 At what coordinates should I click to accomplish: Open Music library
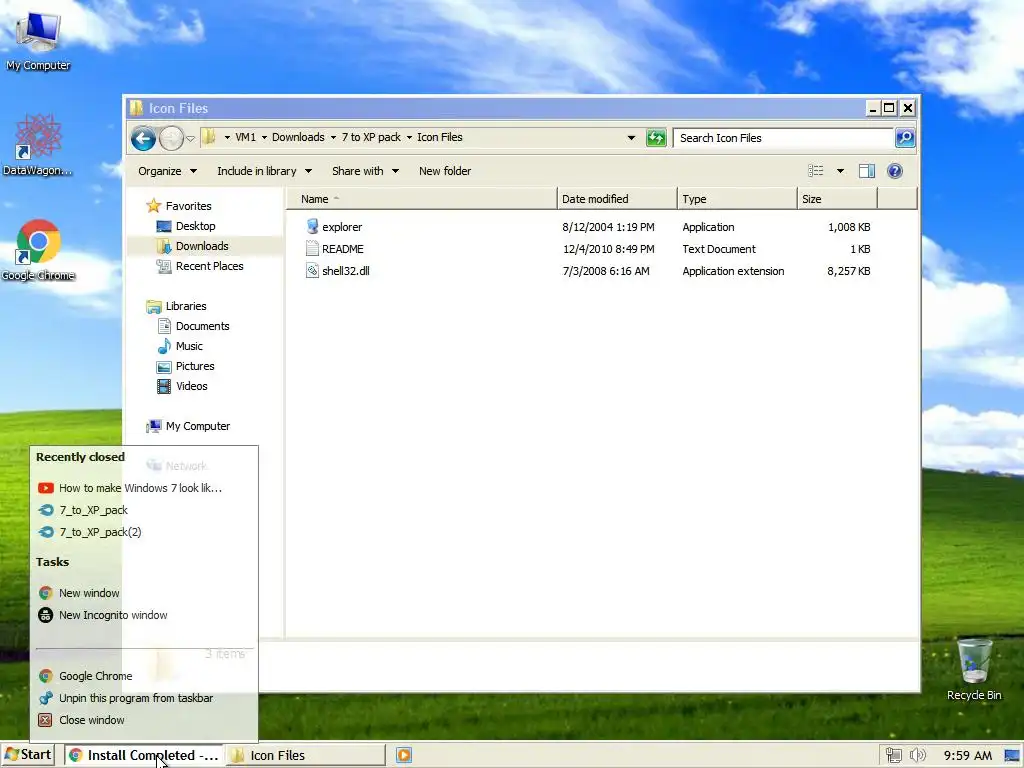click(180, 346)
